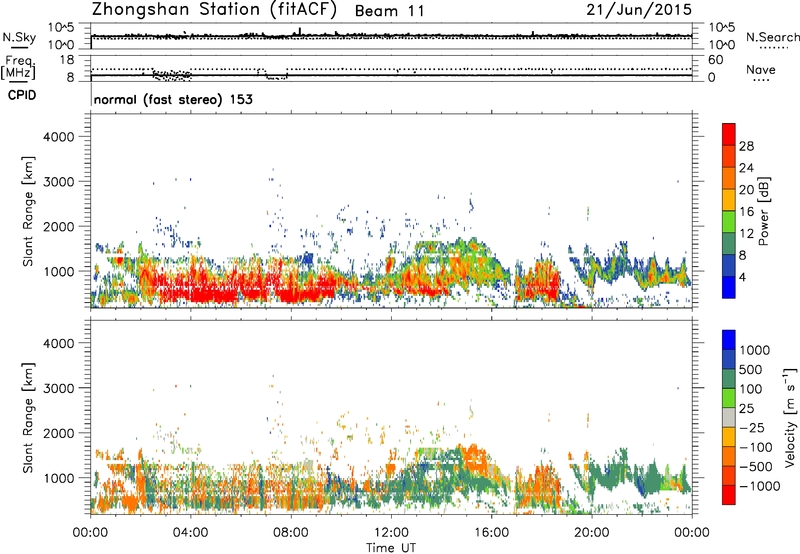
Task: Click the '08:00' time axis label
Action: pyautogui.click(x=291, y=533)
